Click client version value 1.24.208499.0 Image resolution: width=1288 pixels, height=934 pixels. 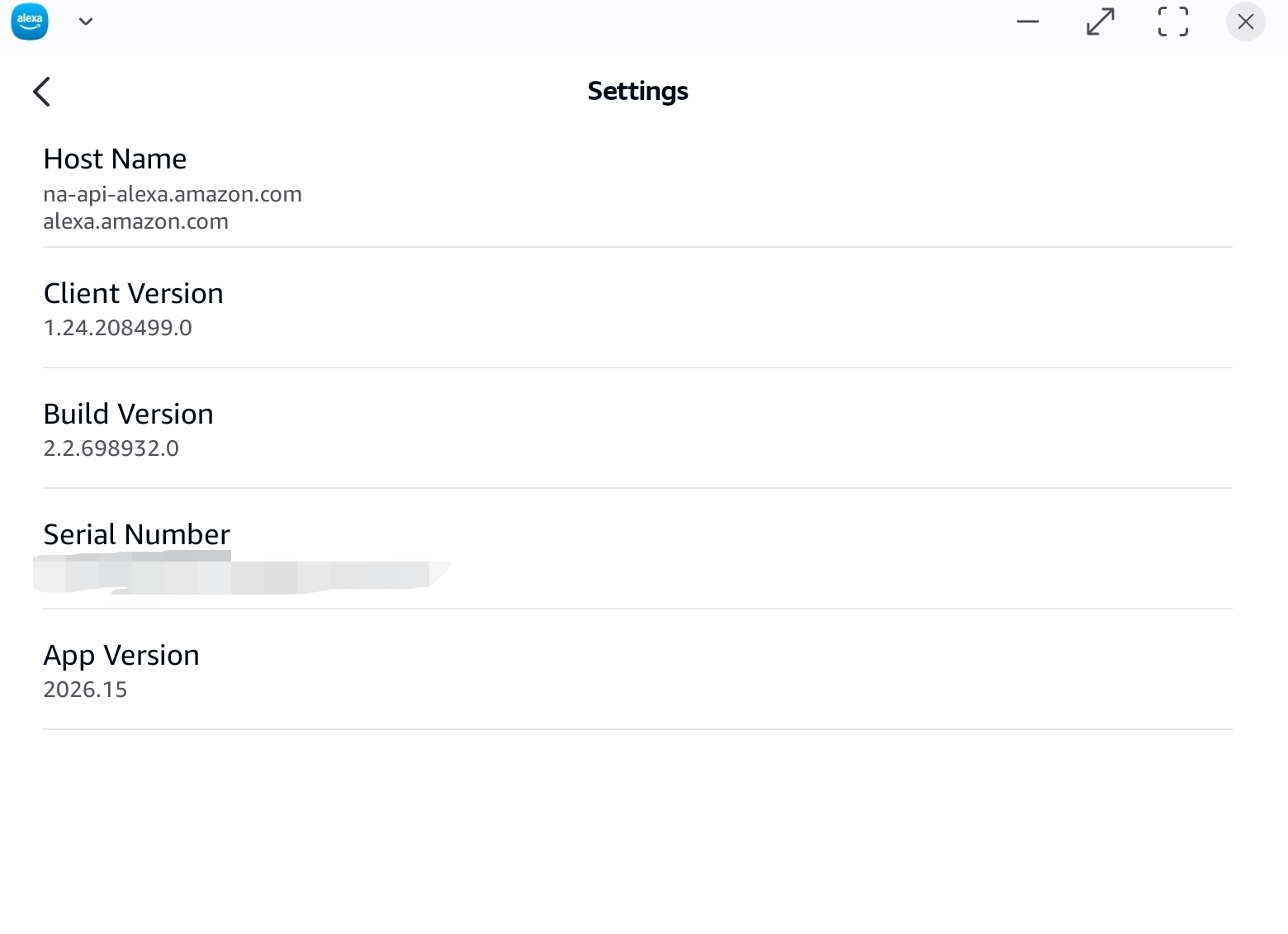(118, 328)
